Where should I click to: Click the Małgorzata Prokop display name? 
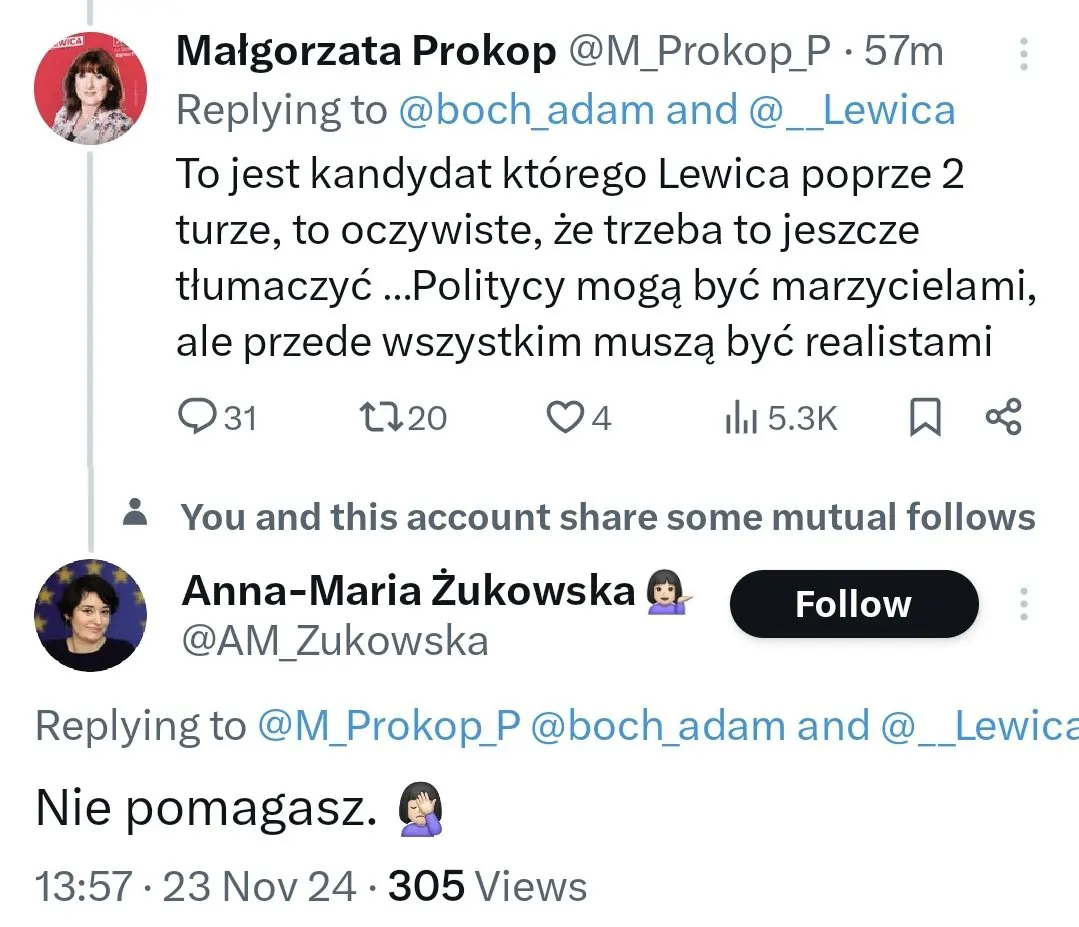click(x=365, y=52)
